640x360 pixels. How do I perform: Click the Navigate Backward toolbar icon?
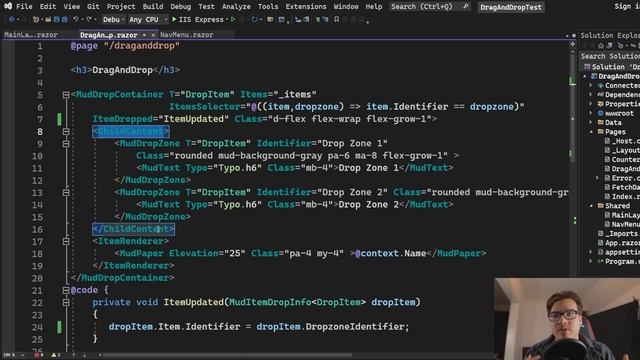[11, 19]
